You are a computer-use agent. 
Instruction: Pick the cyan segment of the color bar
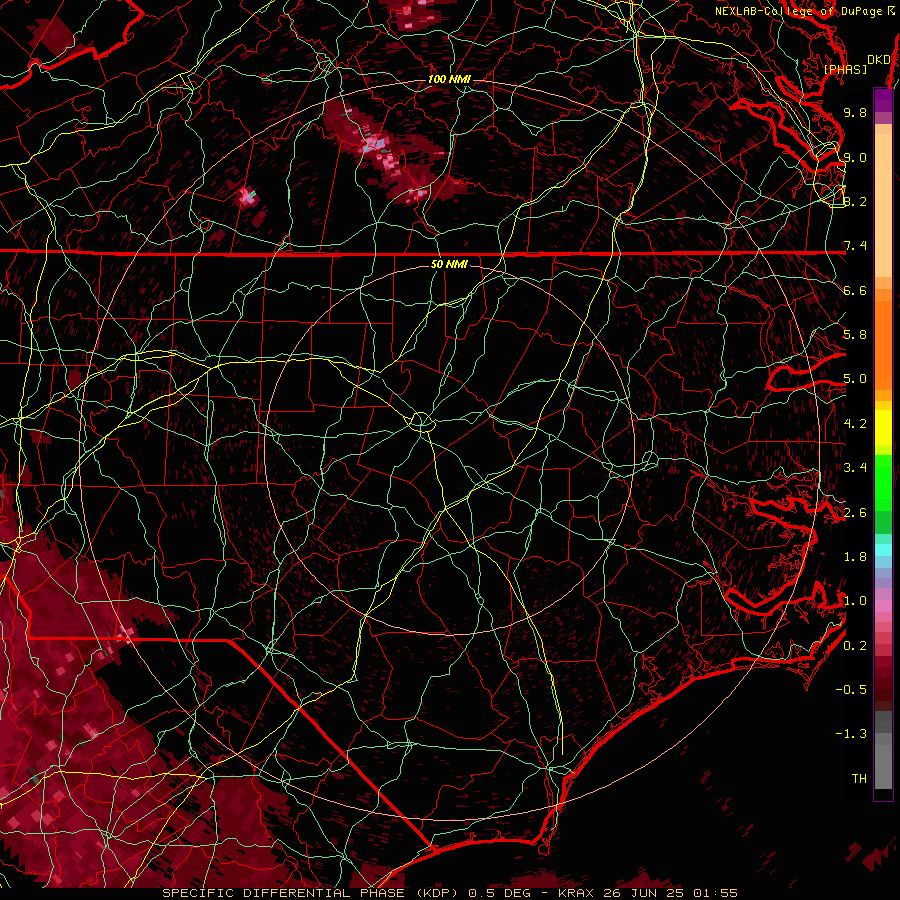click(883, 550)
